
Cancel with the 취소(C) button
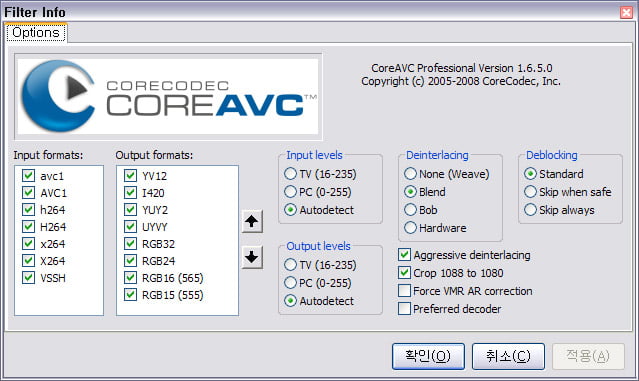pos(508,356)
